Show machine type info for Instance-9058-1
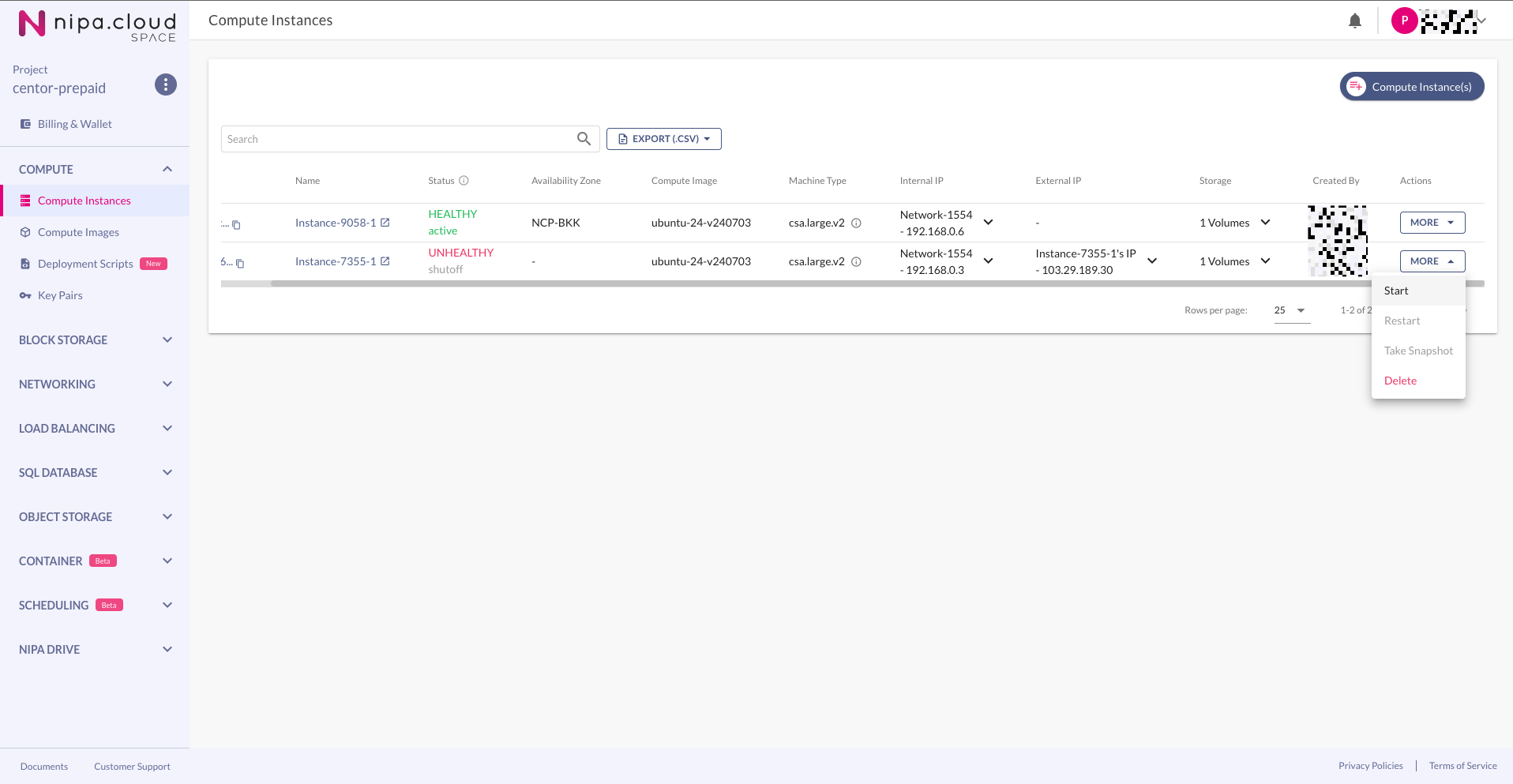This screenshot has height=784, width=1513. coord(856,223)
